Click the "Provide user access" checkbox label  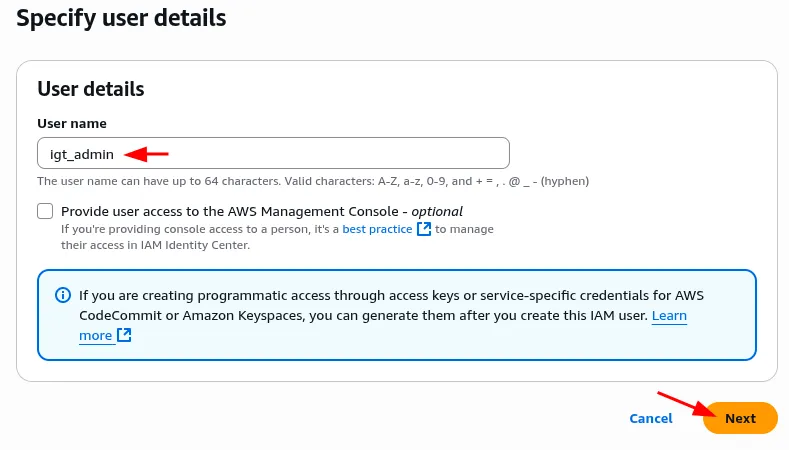click(230, 211)
